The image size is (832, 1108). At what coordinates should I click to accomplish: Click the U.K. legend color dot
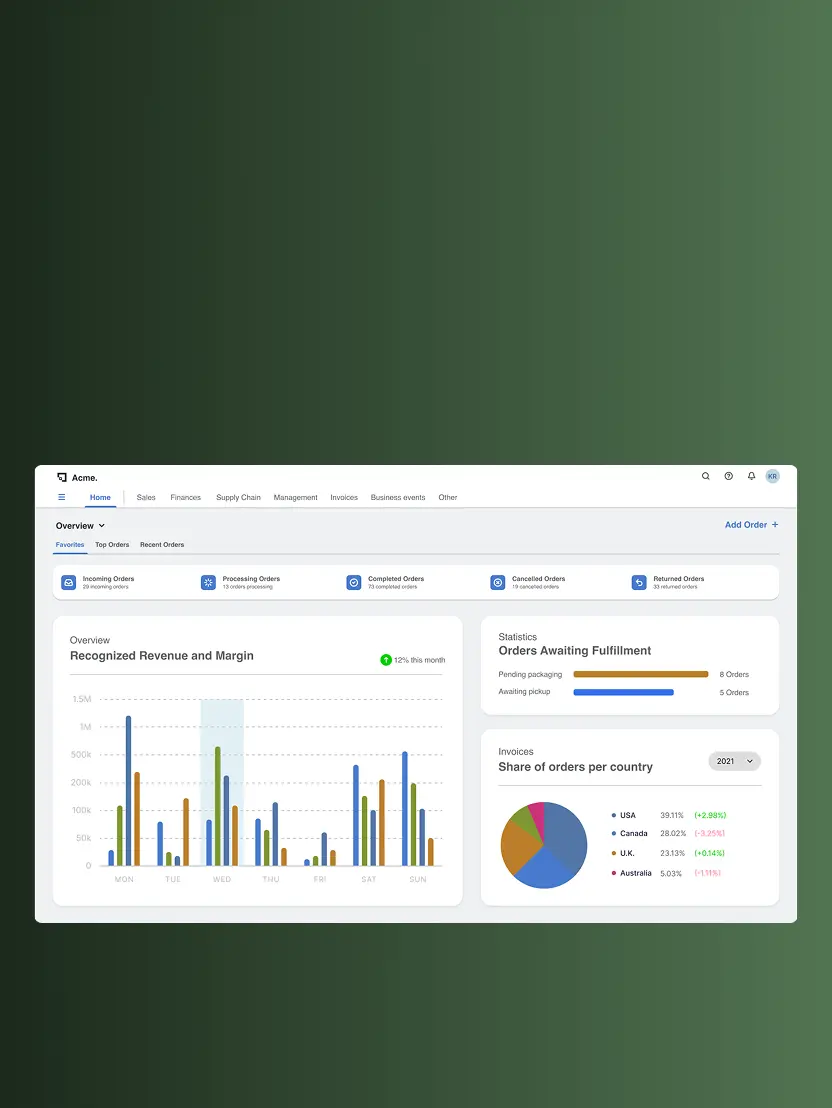tap(614, 854)
